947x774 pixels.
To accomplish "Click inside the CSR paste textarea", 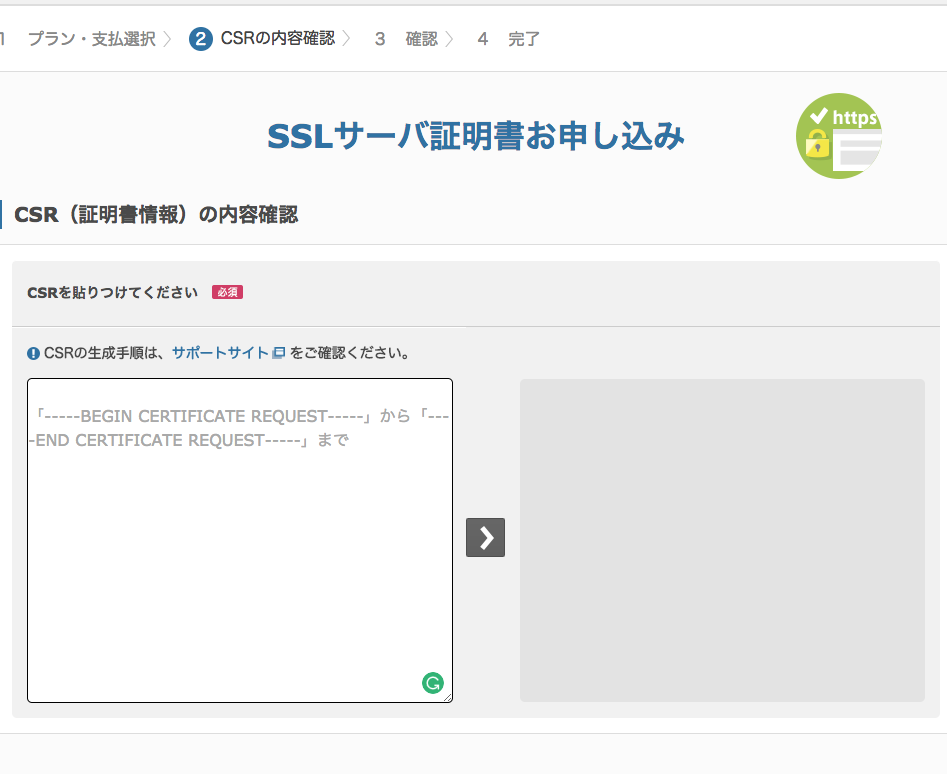I will click(x=240, y=540).
